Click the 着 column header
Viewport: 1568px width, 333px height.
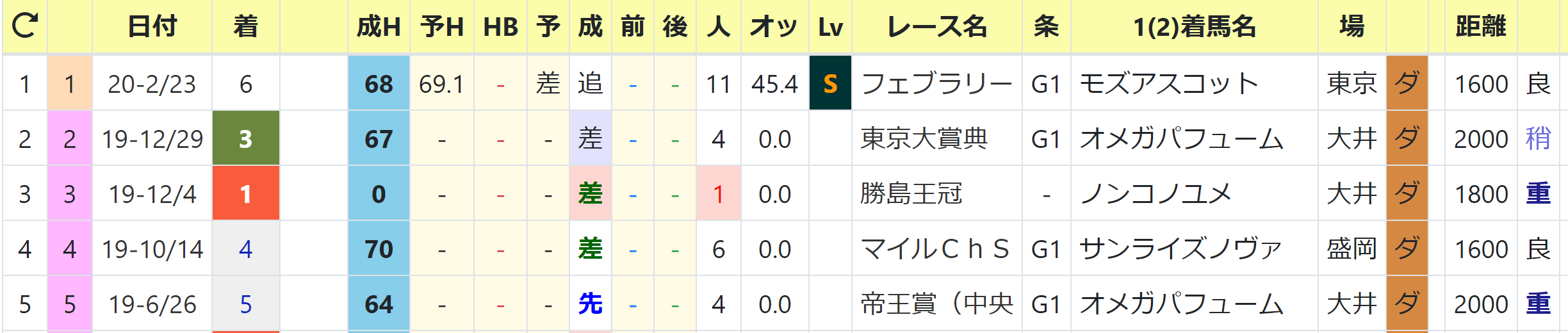tap(245, 27)
